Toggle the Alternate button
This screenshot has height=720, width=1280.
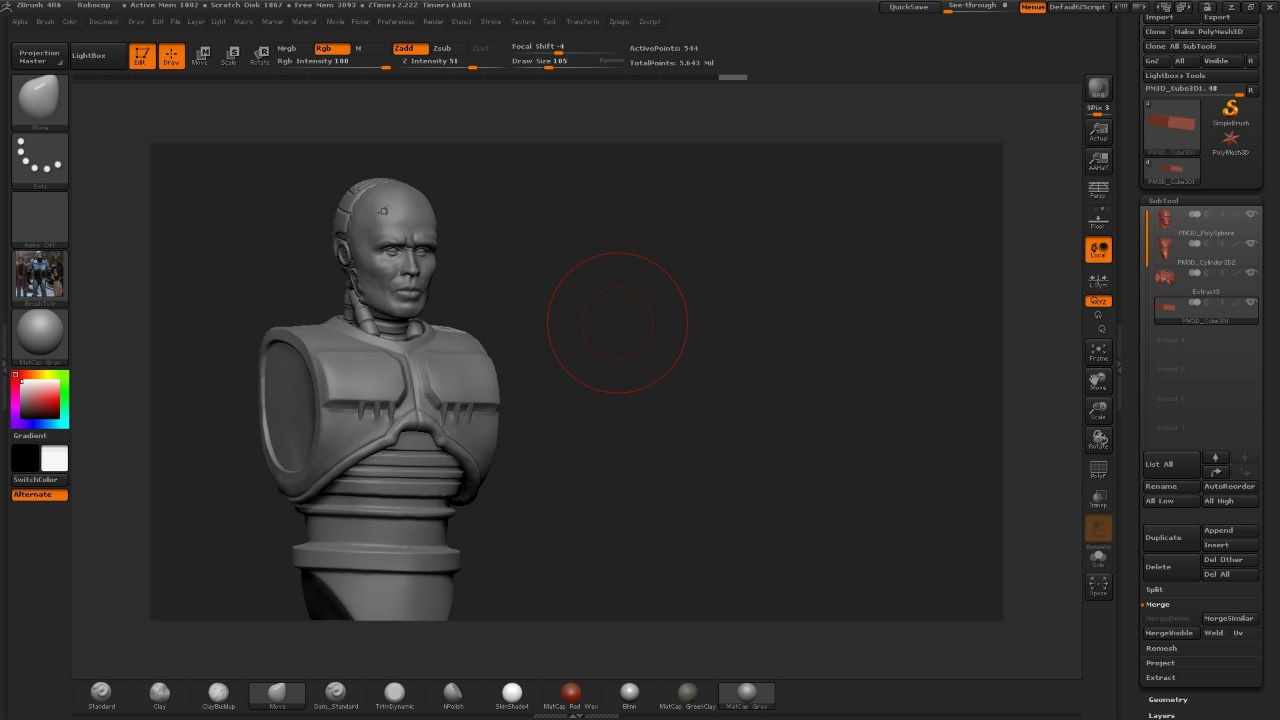40,495
